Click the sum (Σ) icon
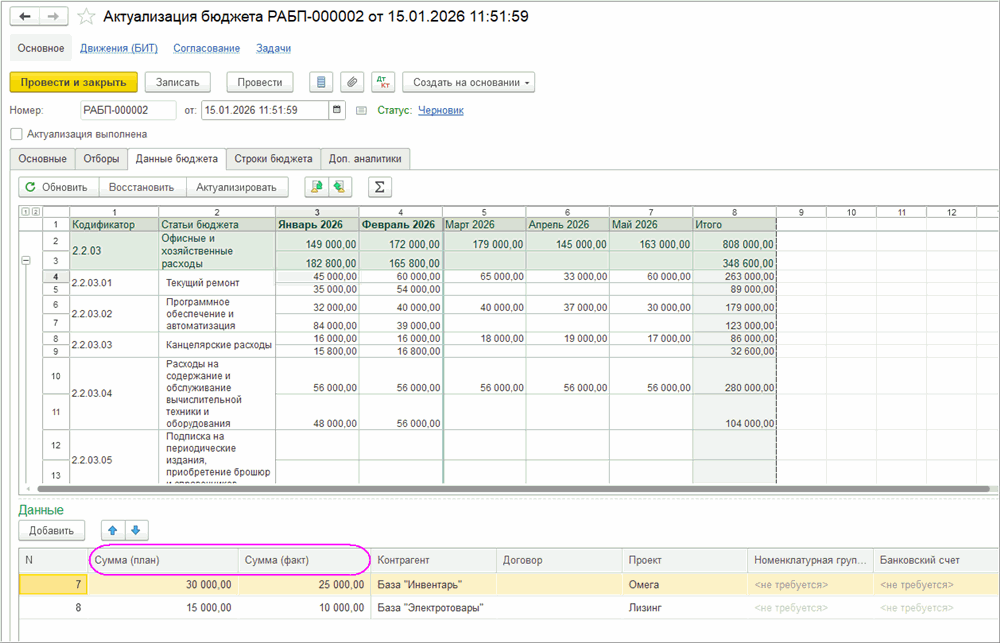1000x643 pixels. click(380, 187)
